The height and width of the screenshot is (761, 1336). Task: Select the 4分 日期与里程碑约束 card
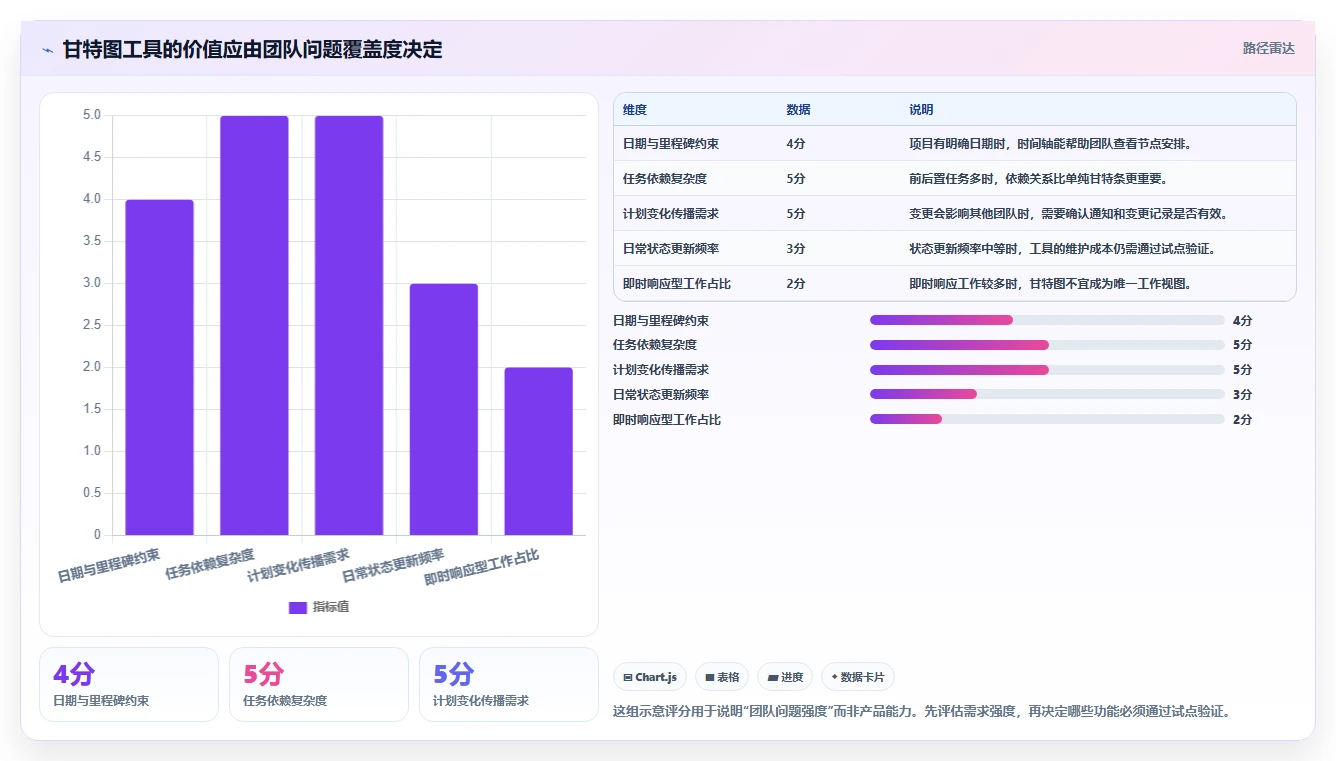pyautogui.click(x=129, y=684)
